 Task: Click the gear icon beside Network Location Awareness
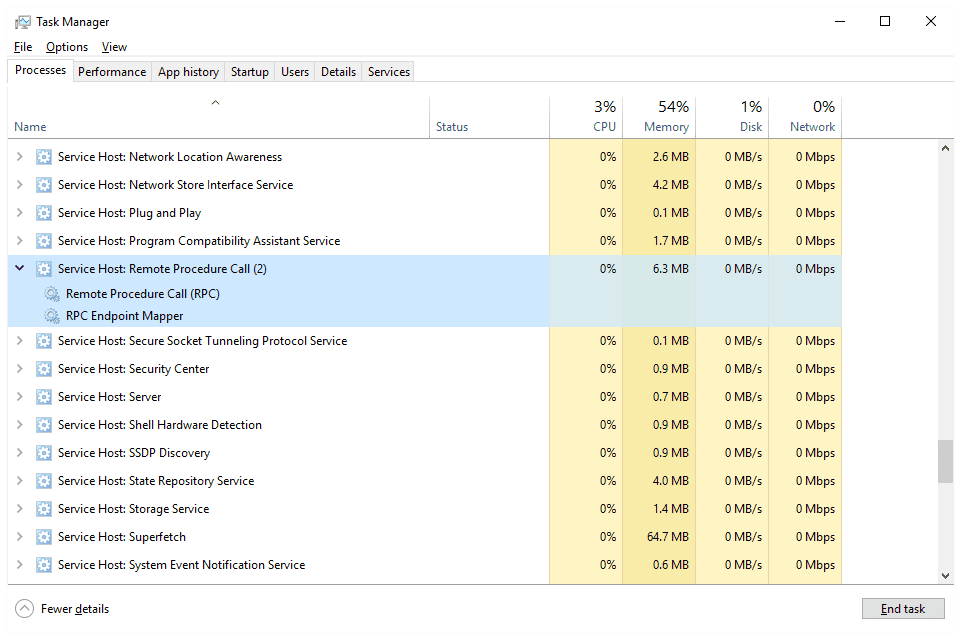44,157
